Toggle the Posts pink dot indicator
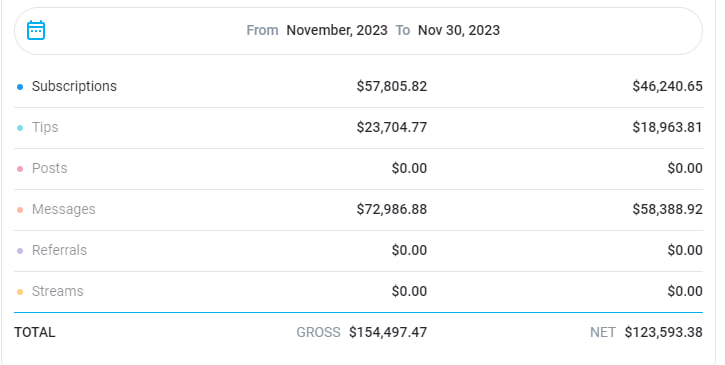The width and height of the screenshot is (725, 365). pyautogui.click(x=20, y=169)
